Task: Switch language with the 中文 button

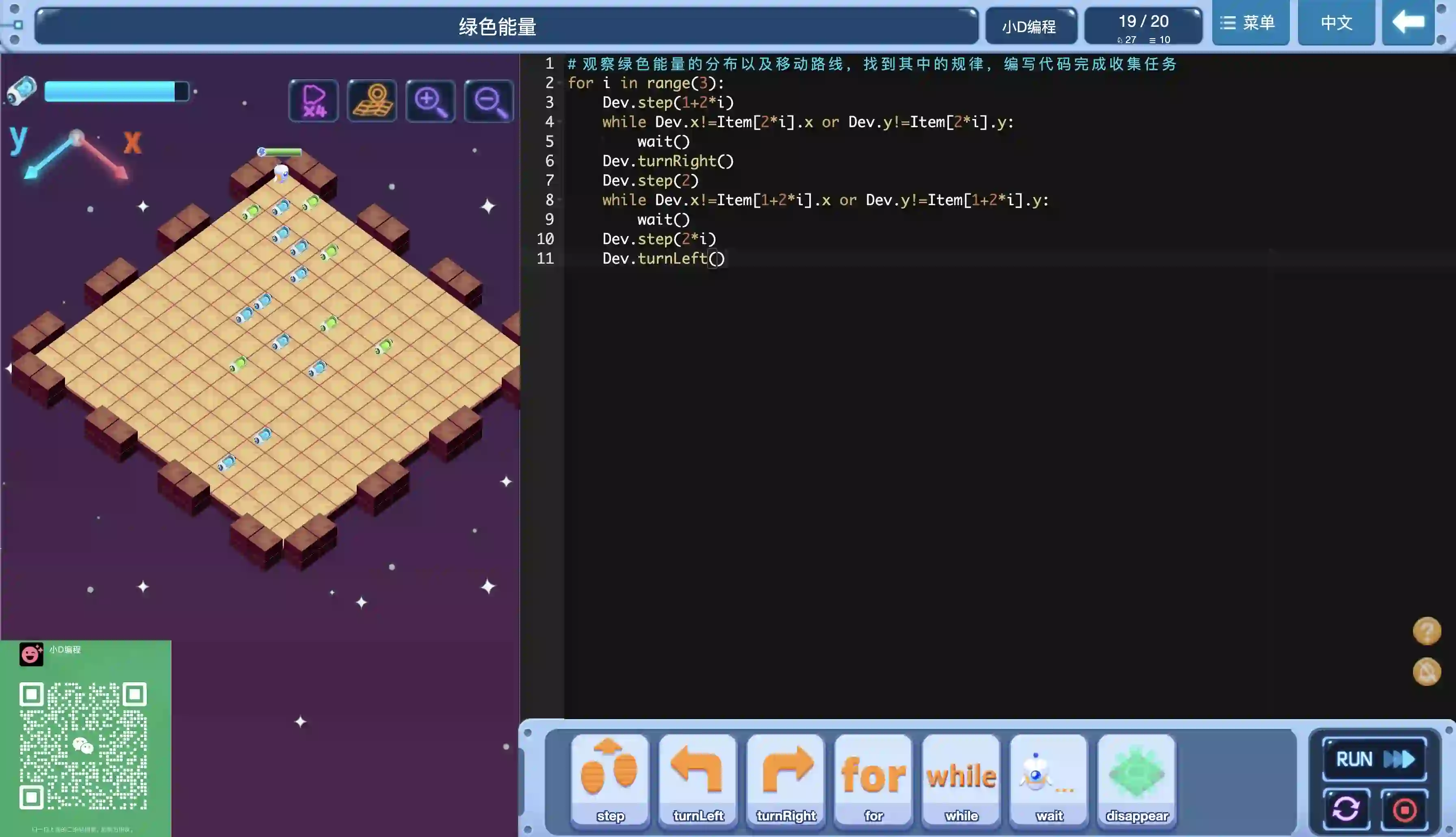Action: pyautogui.click(x=1336, y=23)
